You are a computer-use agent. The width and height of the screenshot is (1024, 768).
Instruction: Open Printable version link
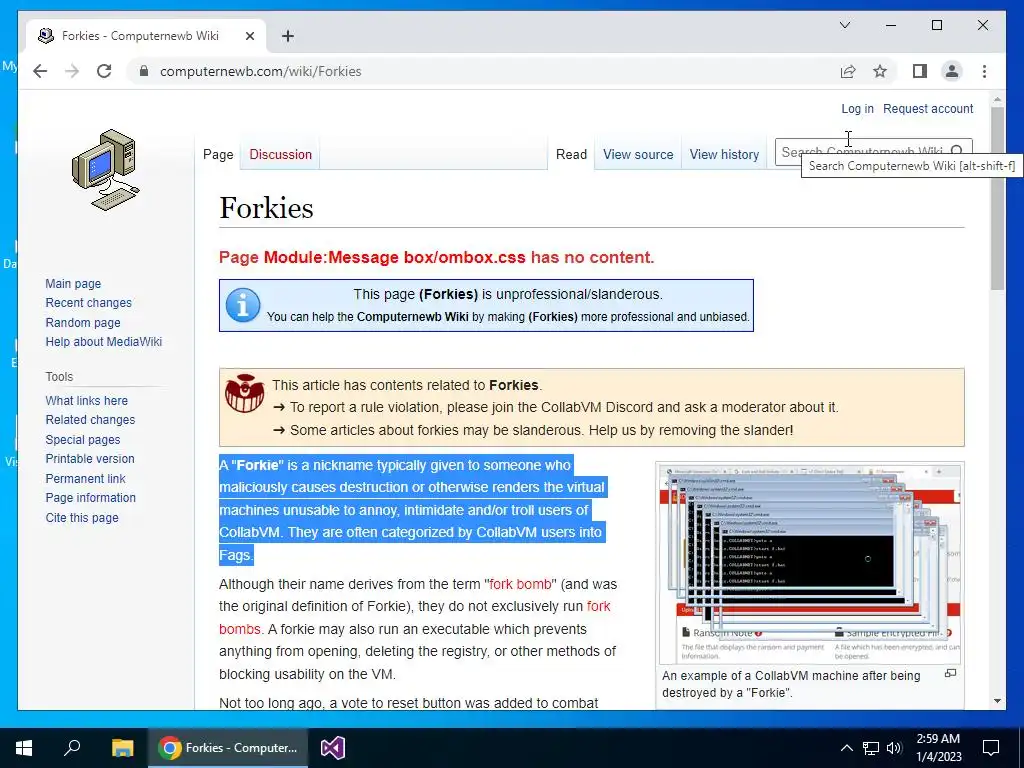pyautogui.click(x=89, y=458)
